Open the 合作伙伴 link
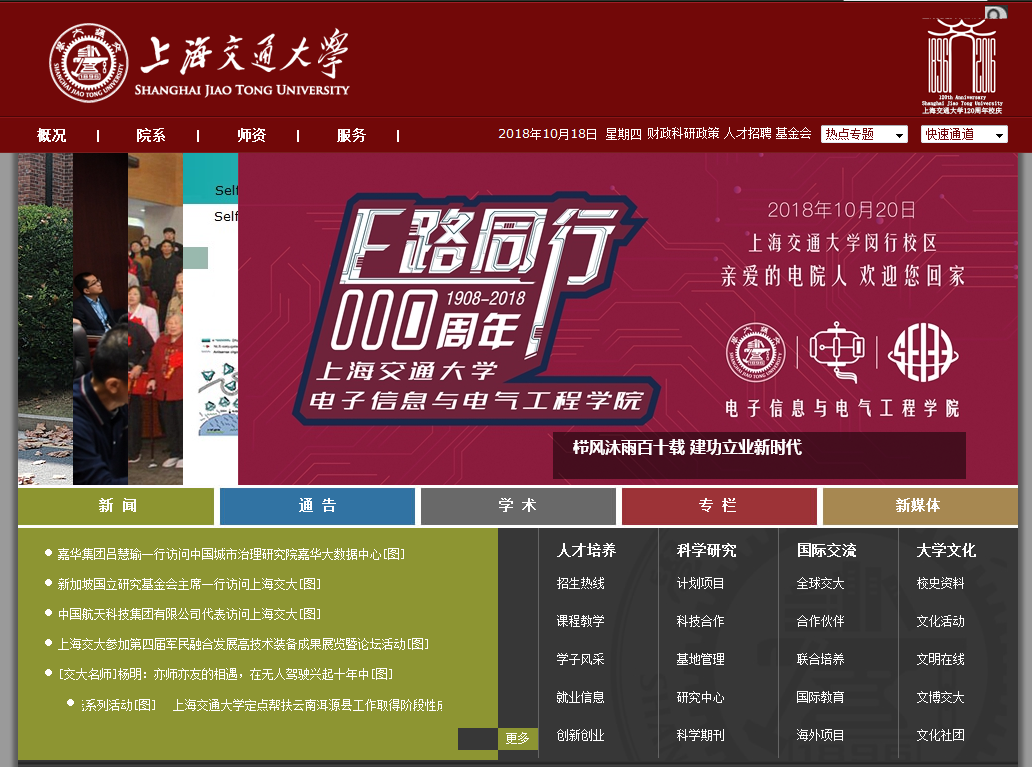 820,621
